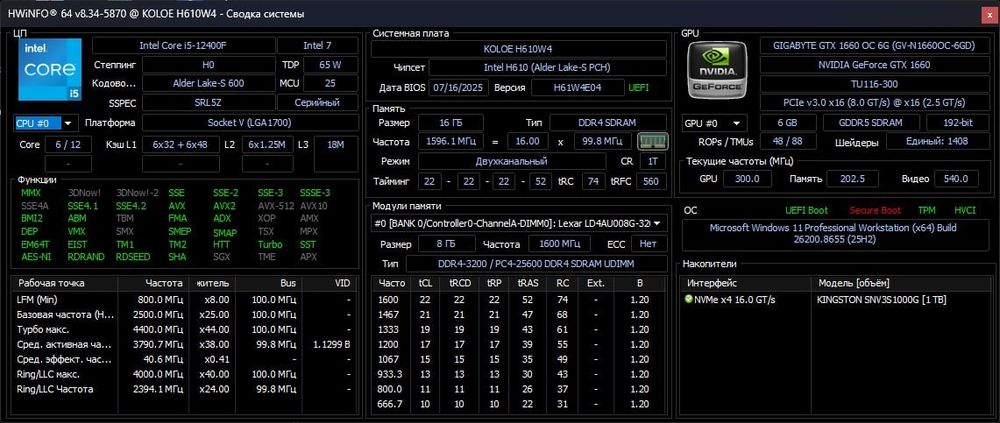Viewport: 1000px width, 423px height.
Task: Click the TU116-300 GPU chip field
Action: (873, 84)
